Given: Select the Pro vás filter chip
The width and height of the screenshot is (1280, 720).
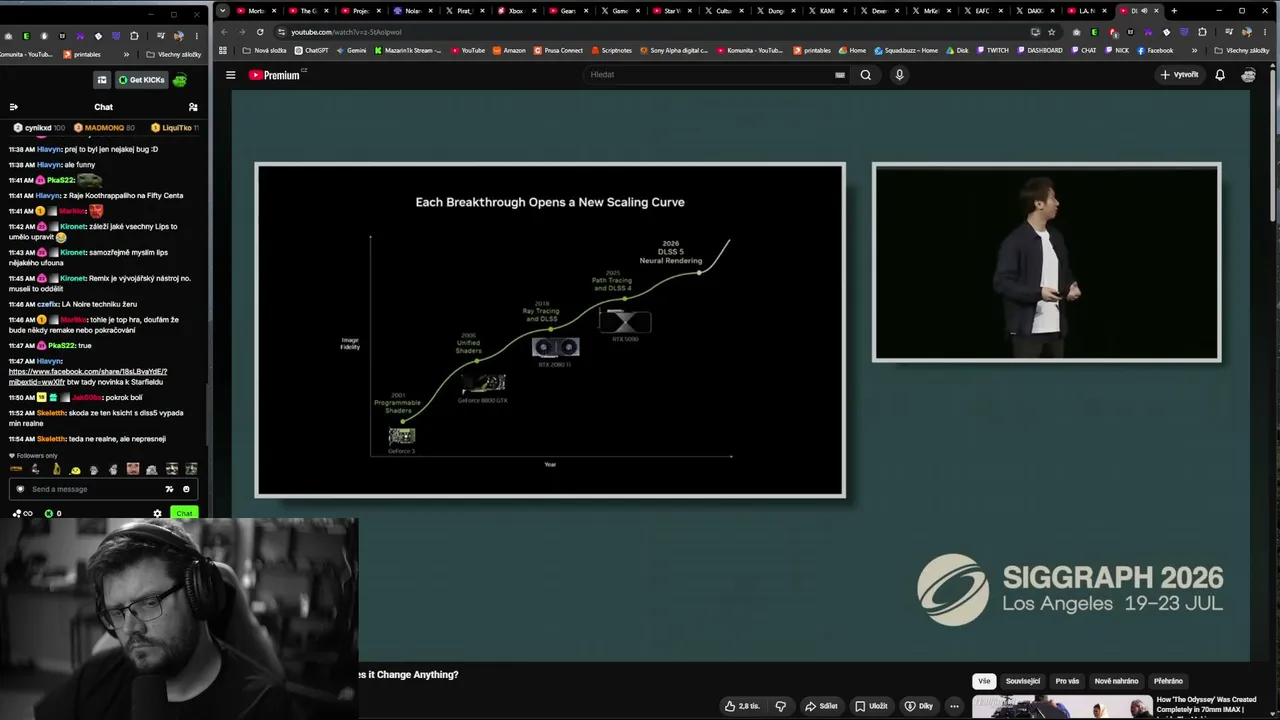Looking at the screenshot, I should (x=1067, y=681).
